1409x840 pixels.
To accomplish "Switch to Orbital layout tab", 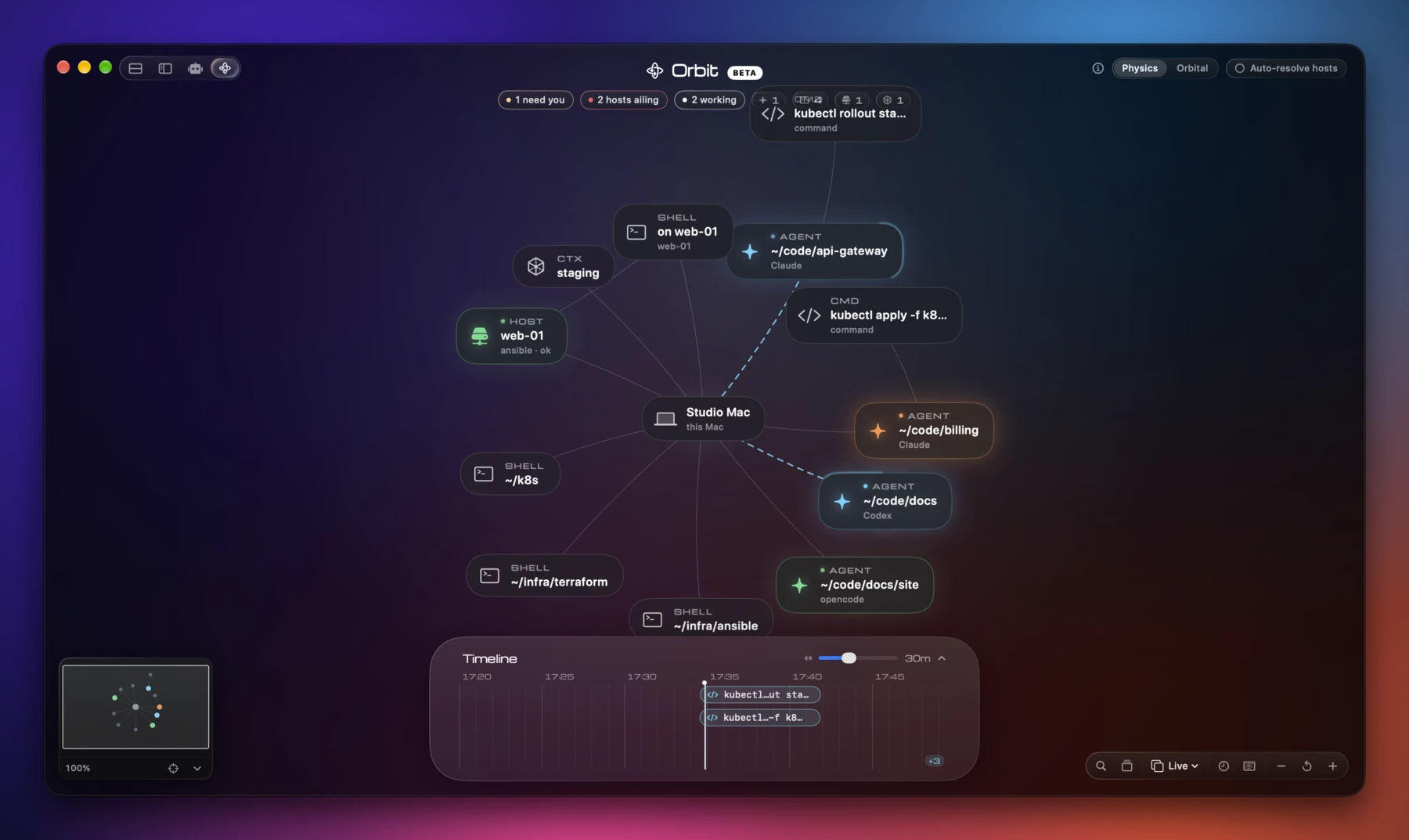I will [x=1192, y=68].
